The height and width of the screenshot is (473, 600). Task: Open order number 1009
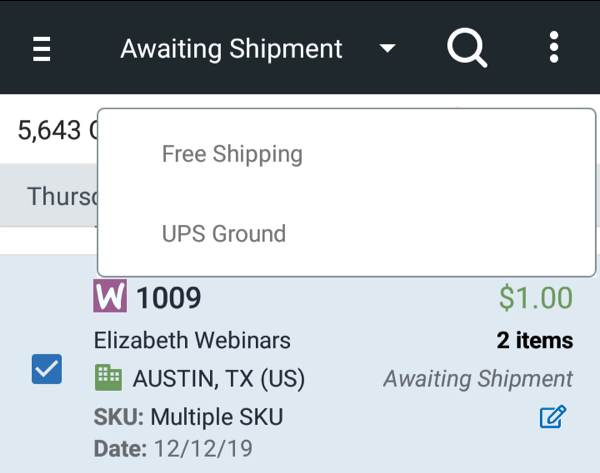(x=169, y=298)
